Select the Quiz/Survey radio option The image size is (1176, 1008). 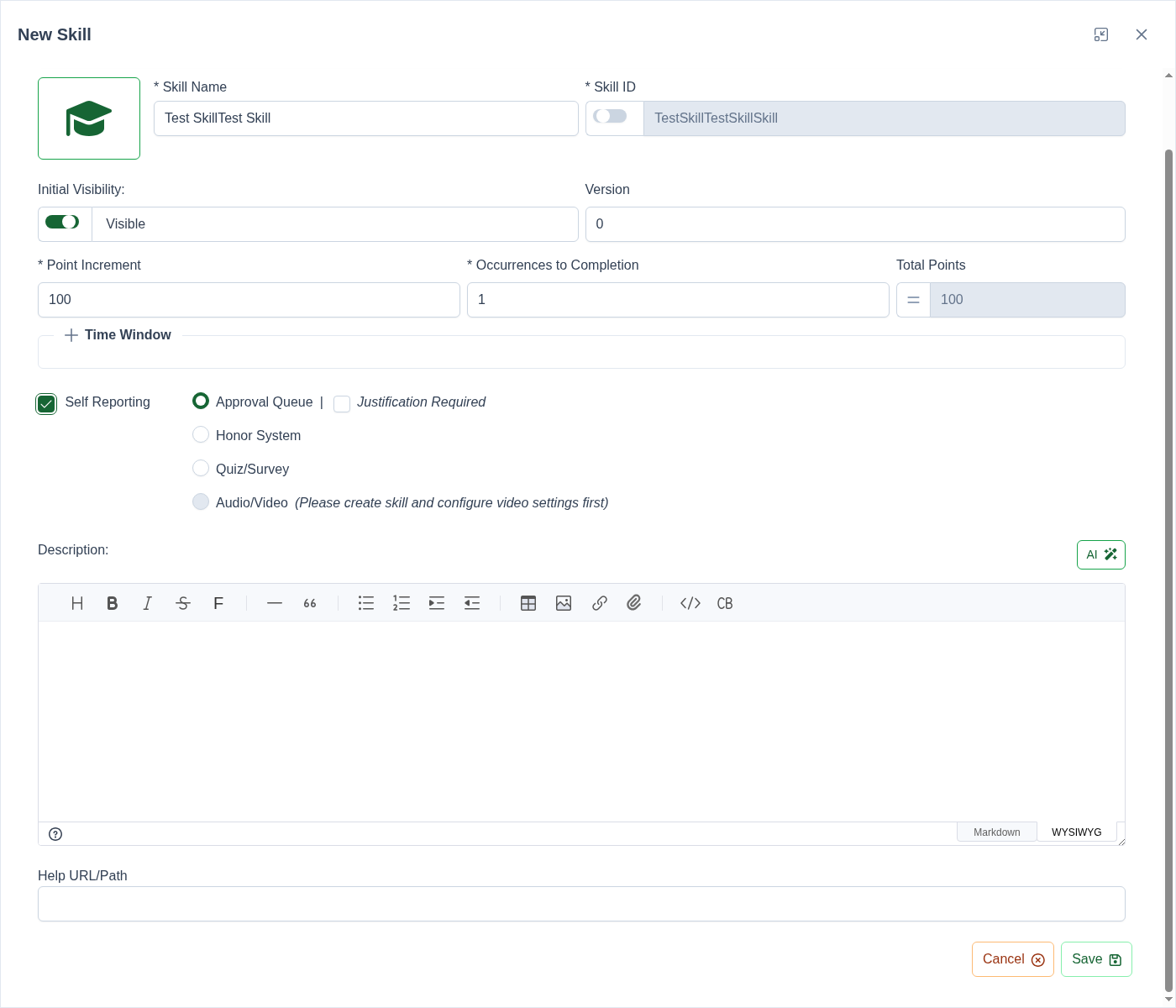tap(201, 468)
